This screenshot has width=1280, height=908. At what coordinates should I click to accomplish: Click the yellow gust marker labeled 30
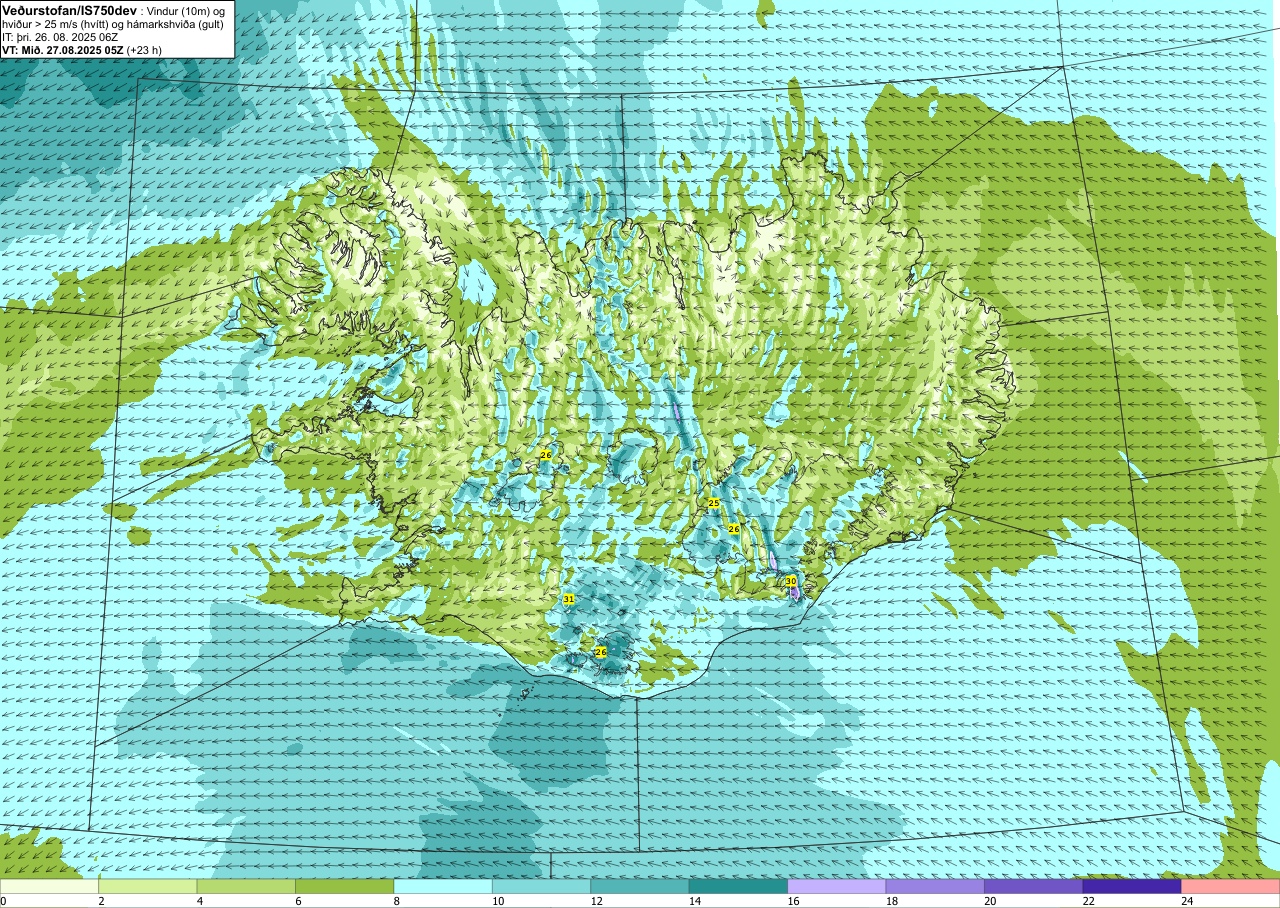click(791, 581)
